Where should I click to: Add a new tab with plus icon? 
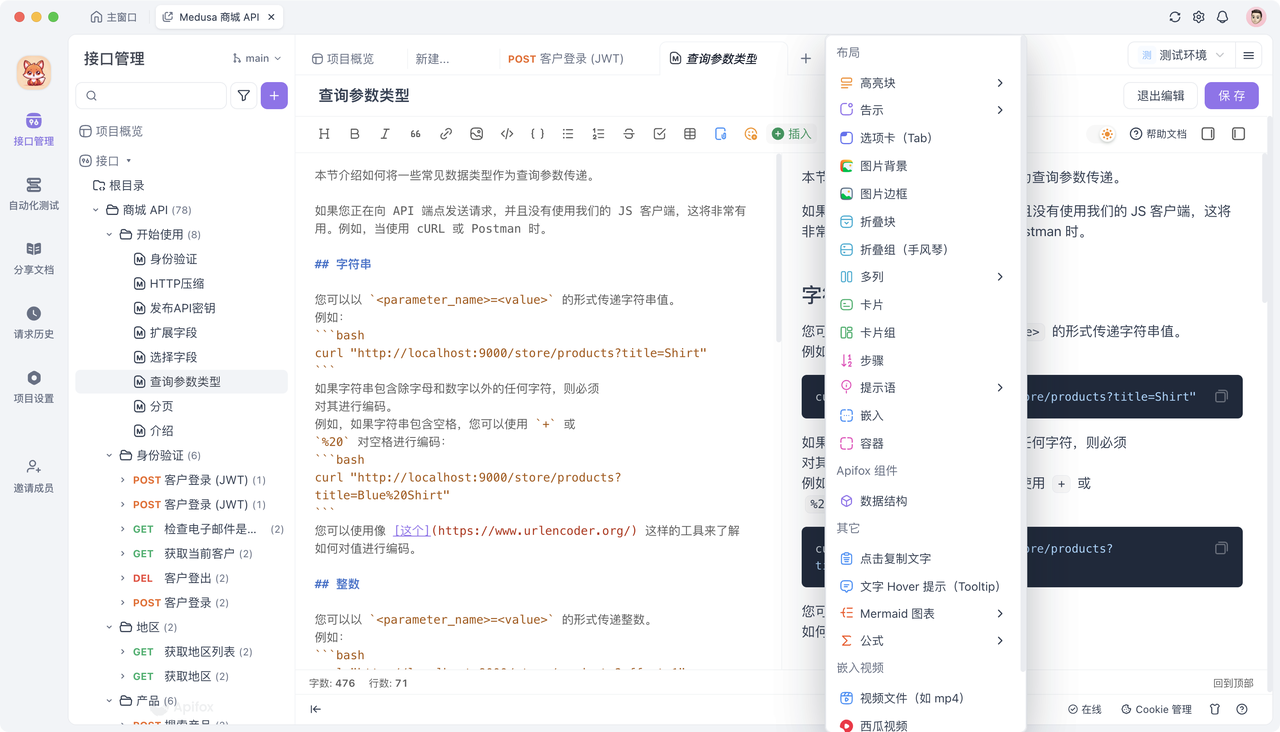pyautogui.click(x=806, y=59)
